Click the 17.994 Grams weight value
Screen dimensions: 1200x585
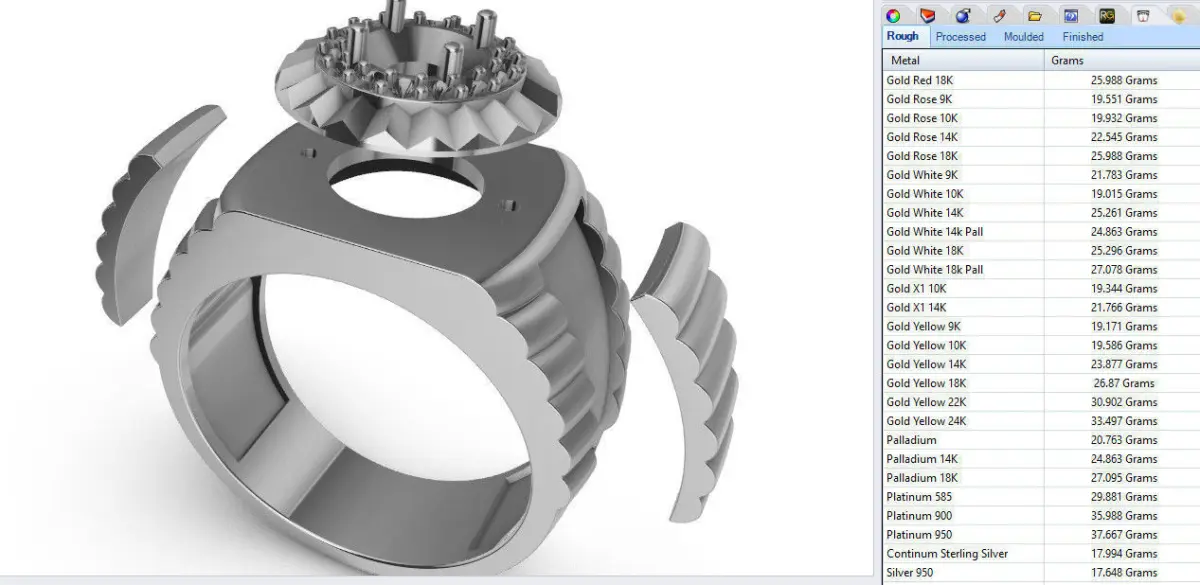[1124, 555]
